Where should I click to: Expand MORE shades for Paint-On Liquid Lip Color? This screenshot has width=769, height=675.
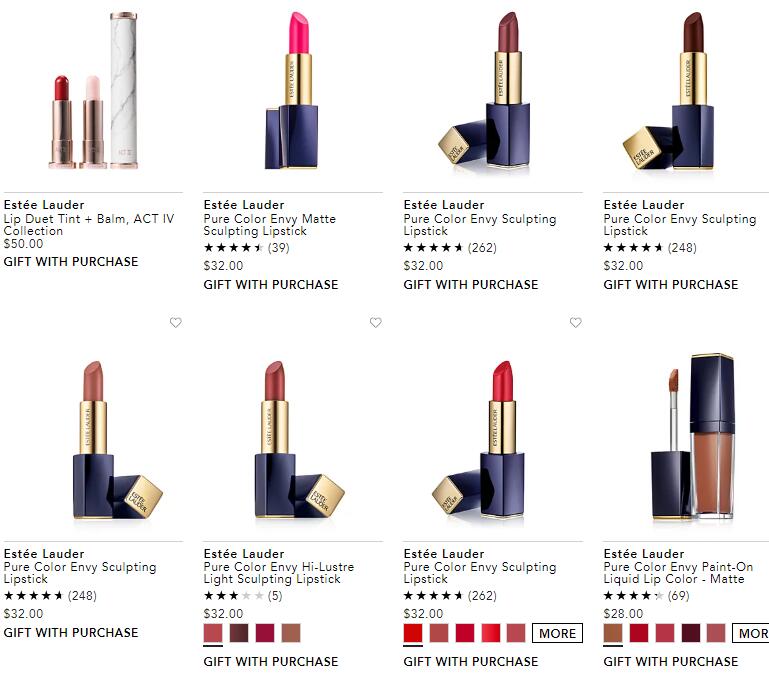coord(751,633)
